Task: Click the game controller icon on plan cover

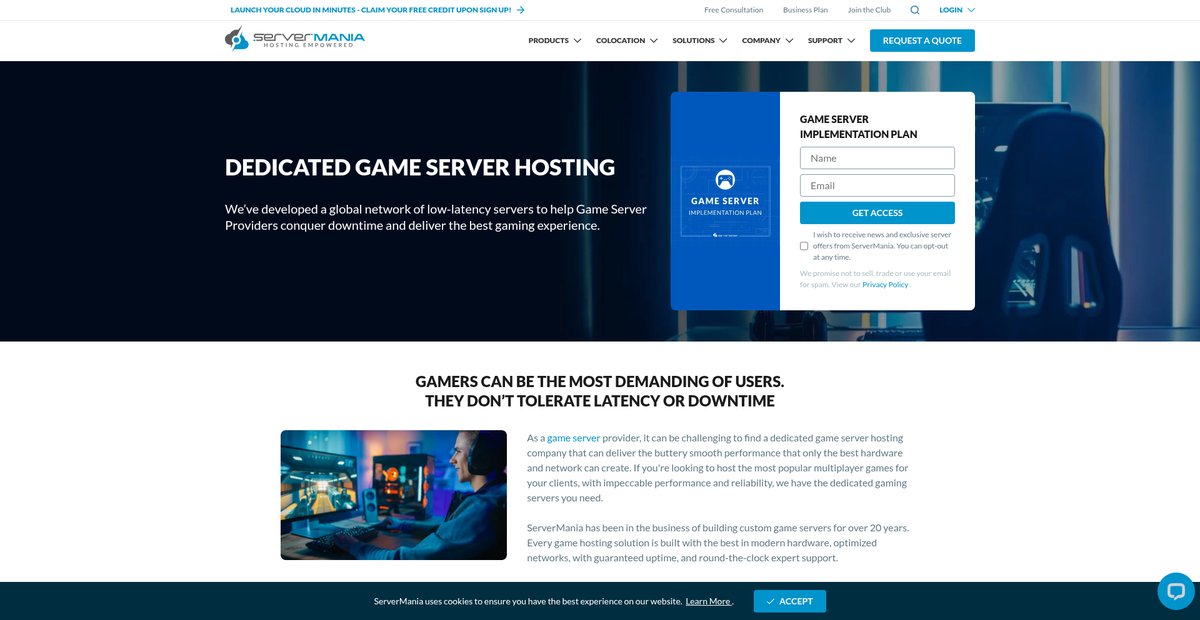Action: pyautogui.click(x=725, y=181)
